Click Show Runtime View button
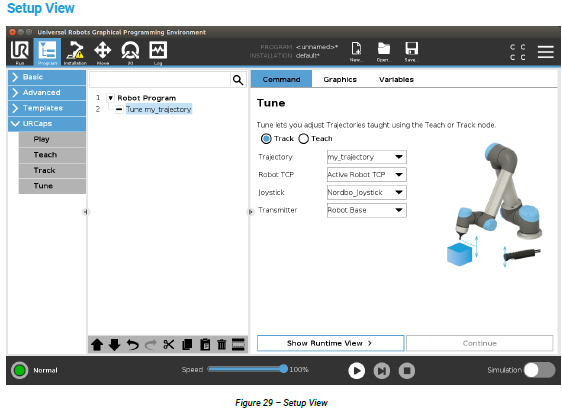562x411 pixels. coord(330,343)
